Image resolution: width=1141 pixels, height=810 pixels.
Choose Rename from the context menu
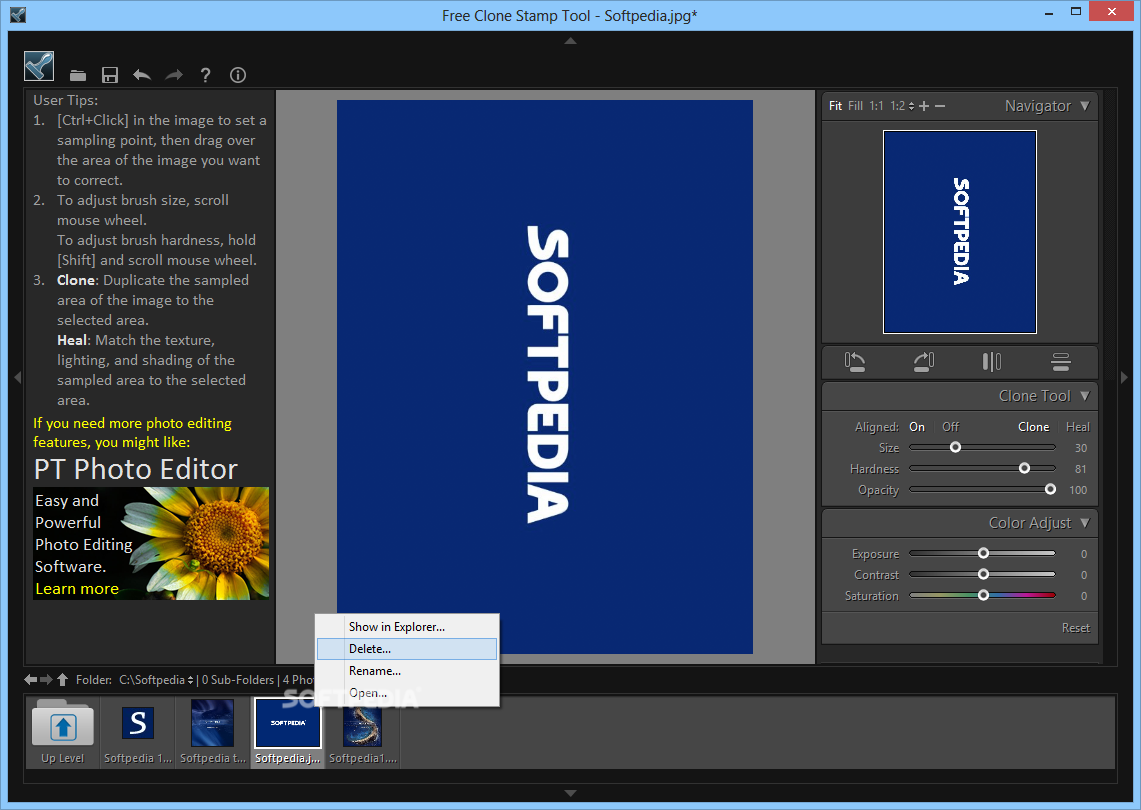click(x=407, y=671)
